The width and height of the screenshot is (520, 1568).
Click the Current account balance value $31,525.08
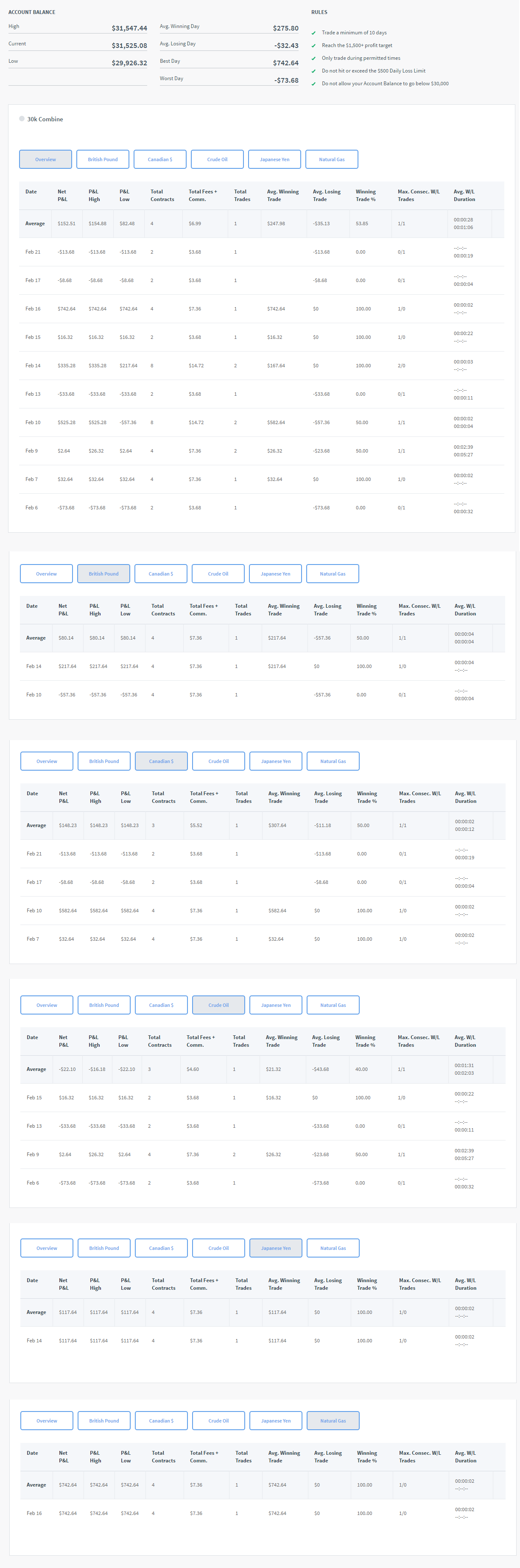129,46
